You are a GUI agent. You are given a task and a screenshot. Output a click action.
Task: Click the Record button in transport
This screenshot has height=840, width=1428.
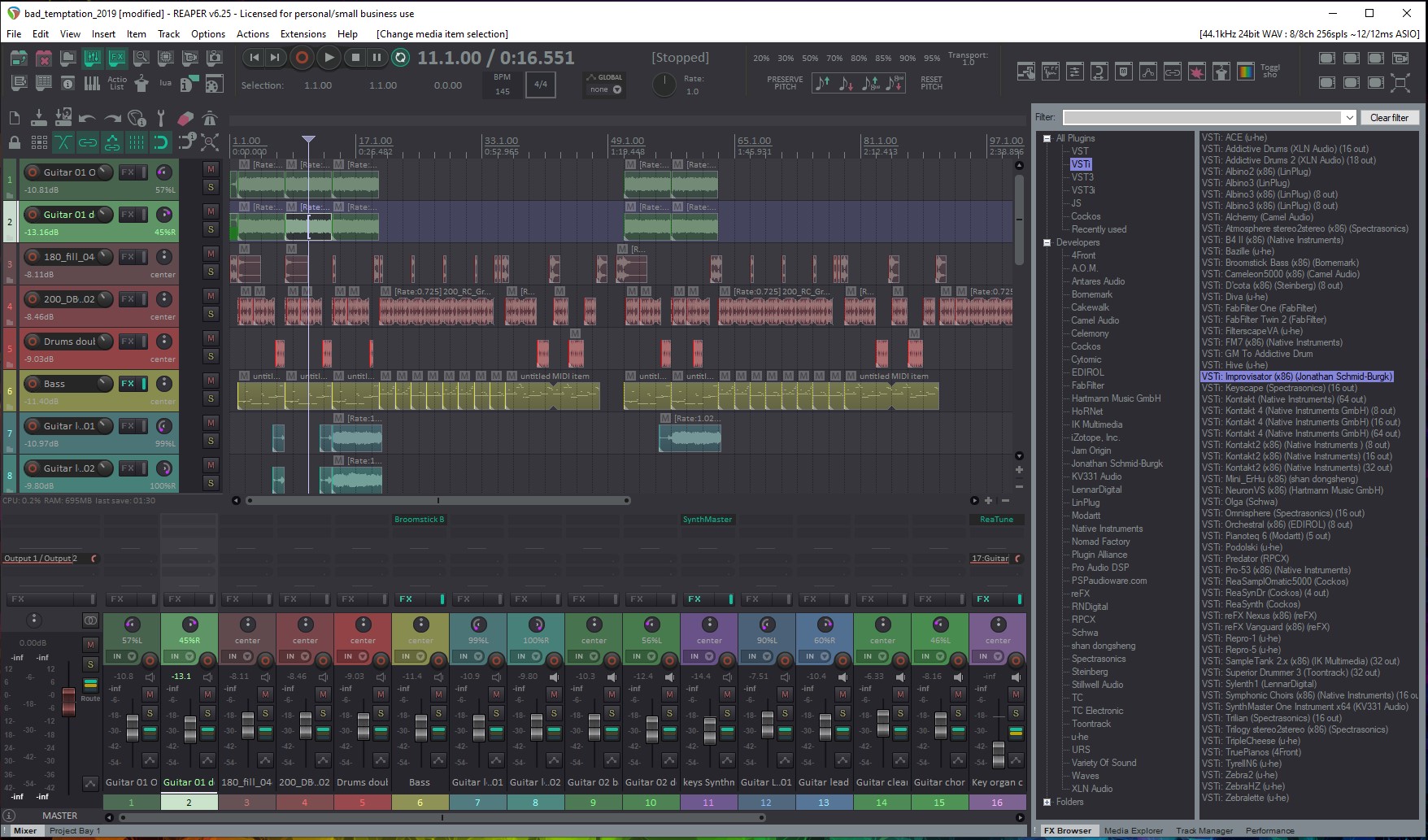tap(302, 58)
